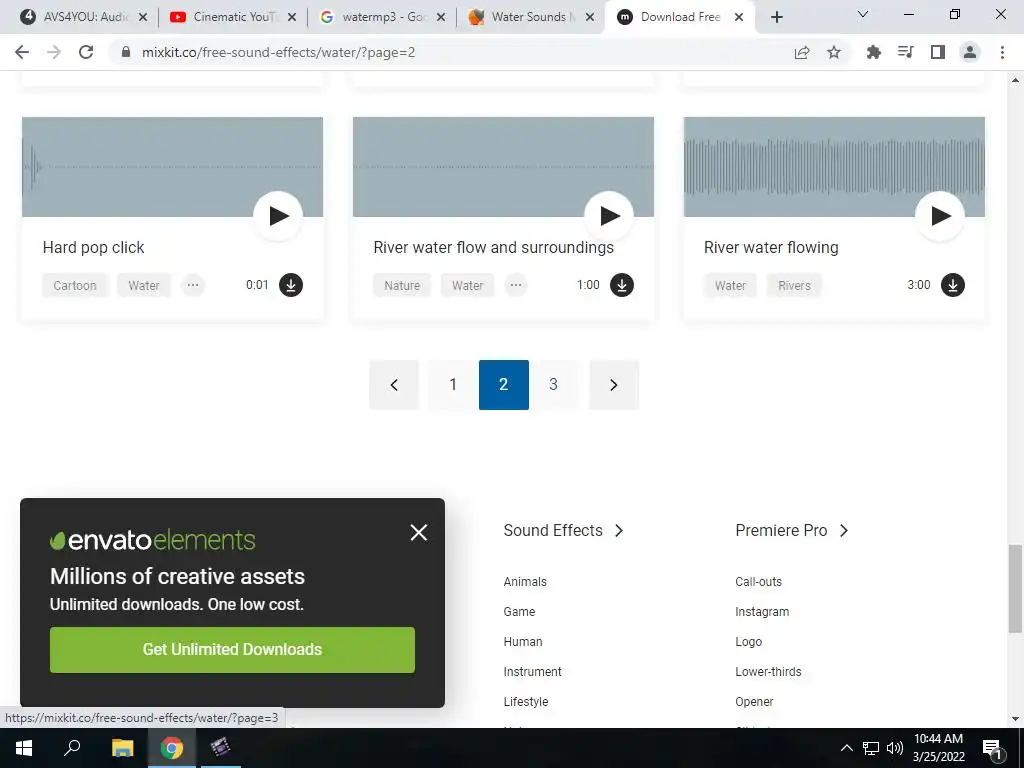
Task: Open the Chrome three-dot menu
Action: pos(1002,52)
